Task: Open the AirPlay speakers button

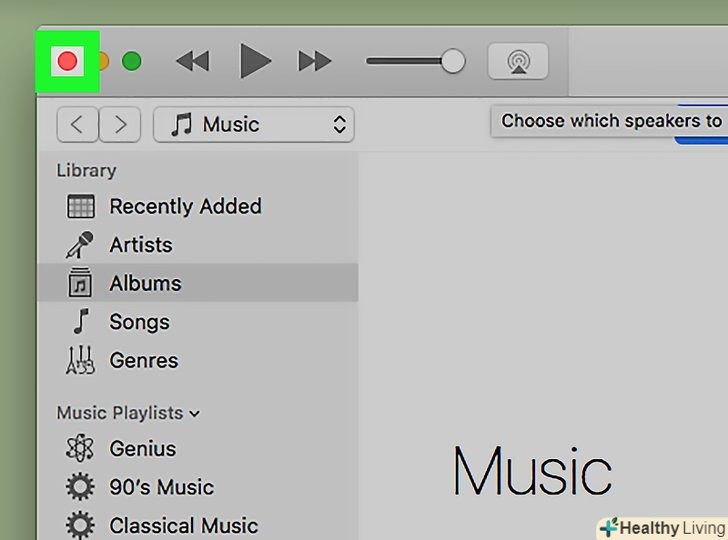Action: 518,61
